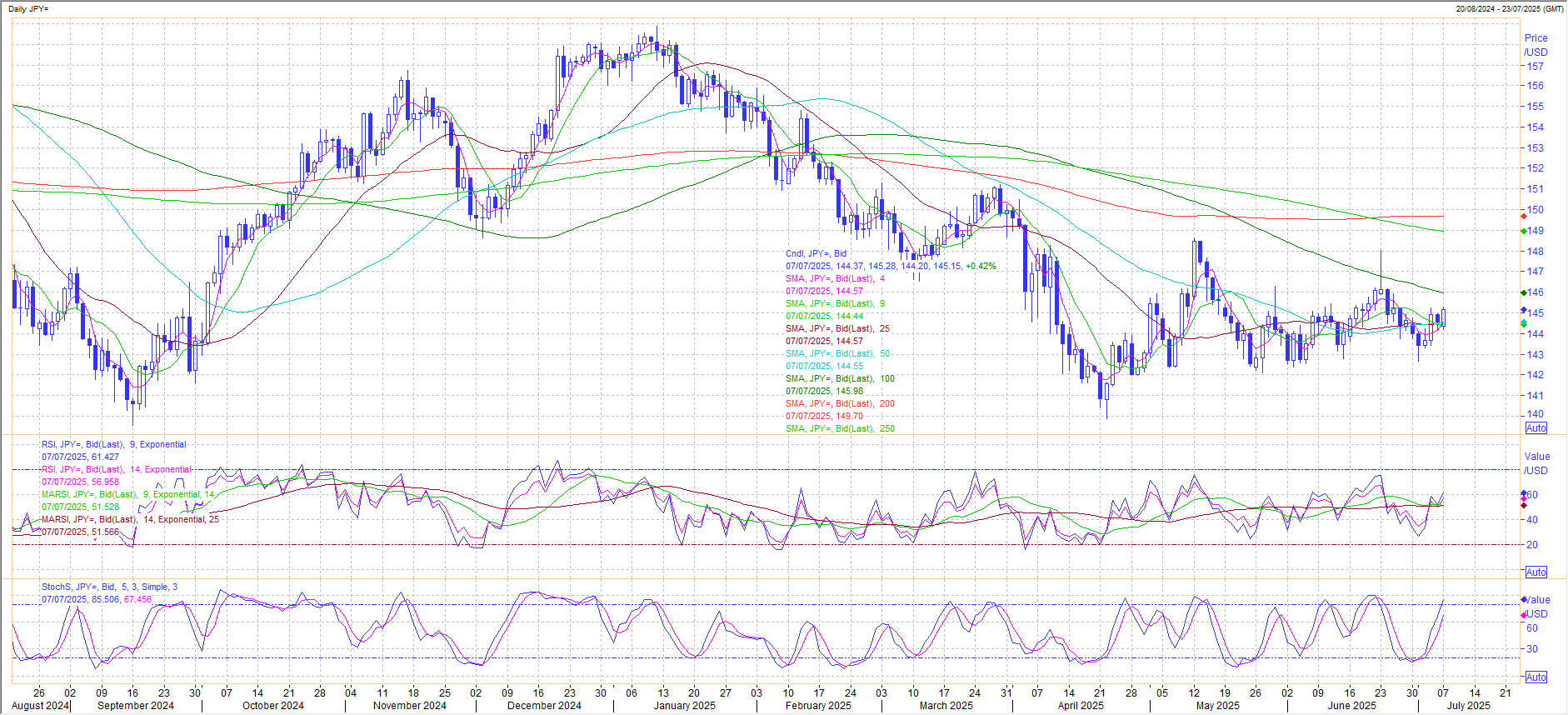Click the MARSI value '07/07/2025, 51.528'

(80, 507)
